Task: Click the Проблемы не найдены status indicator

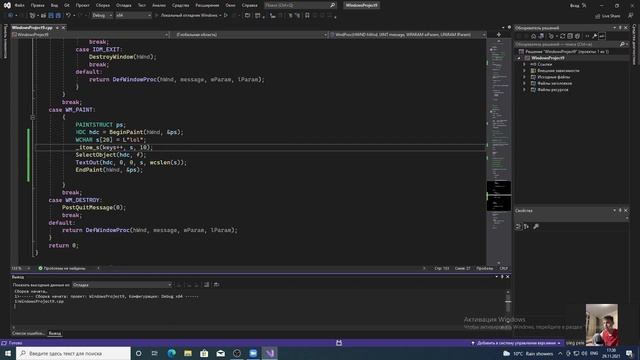Action: click(x=62, y=268)
